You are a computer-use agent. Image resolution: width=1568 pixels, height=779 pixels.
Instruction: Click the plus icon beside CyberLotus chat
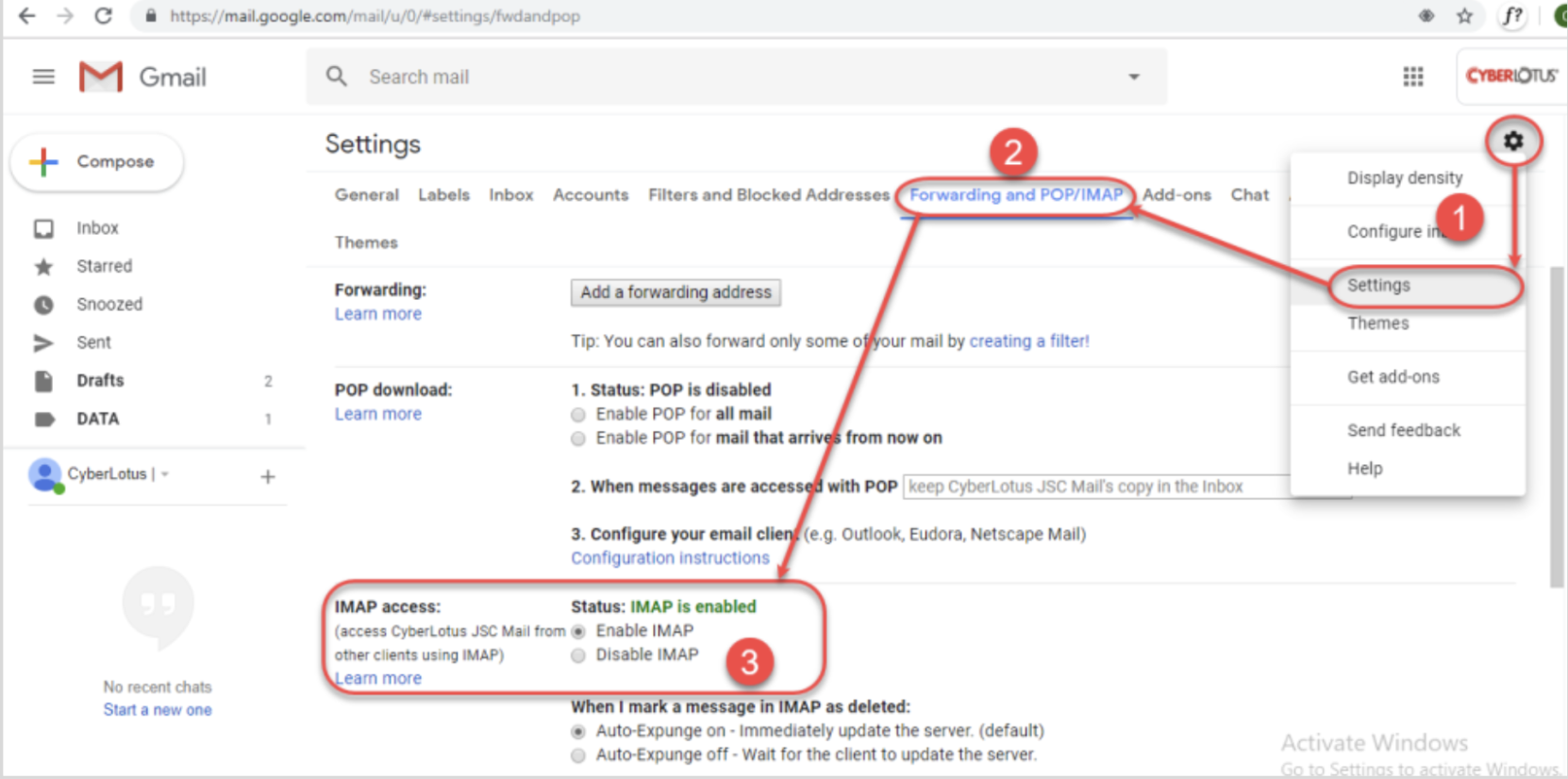268,477
